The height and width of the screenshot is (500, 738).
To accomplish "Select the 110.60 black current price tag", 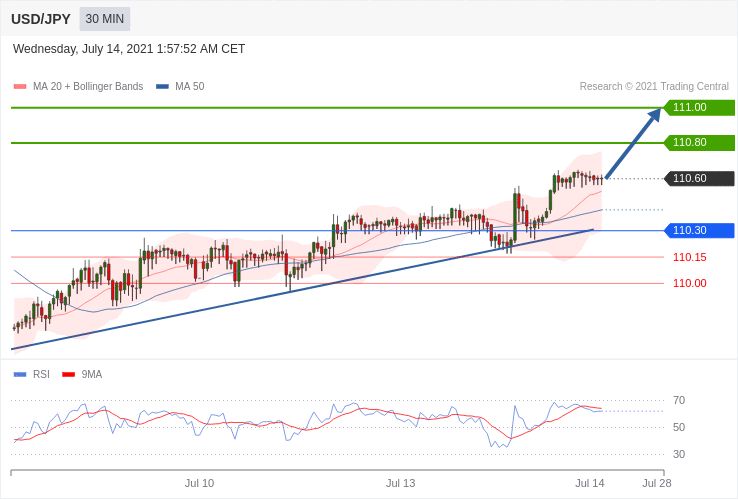I will coord(699,178).
